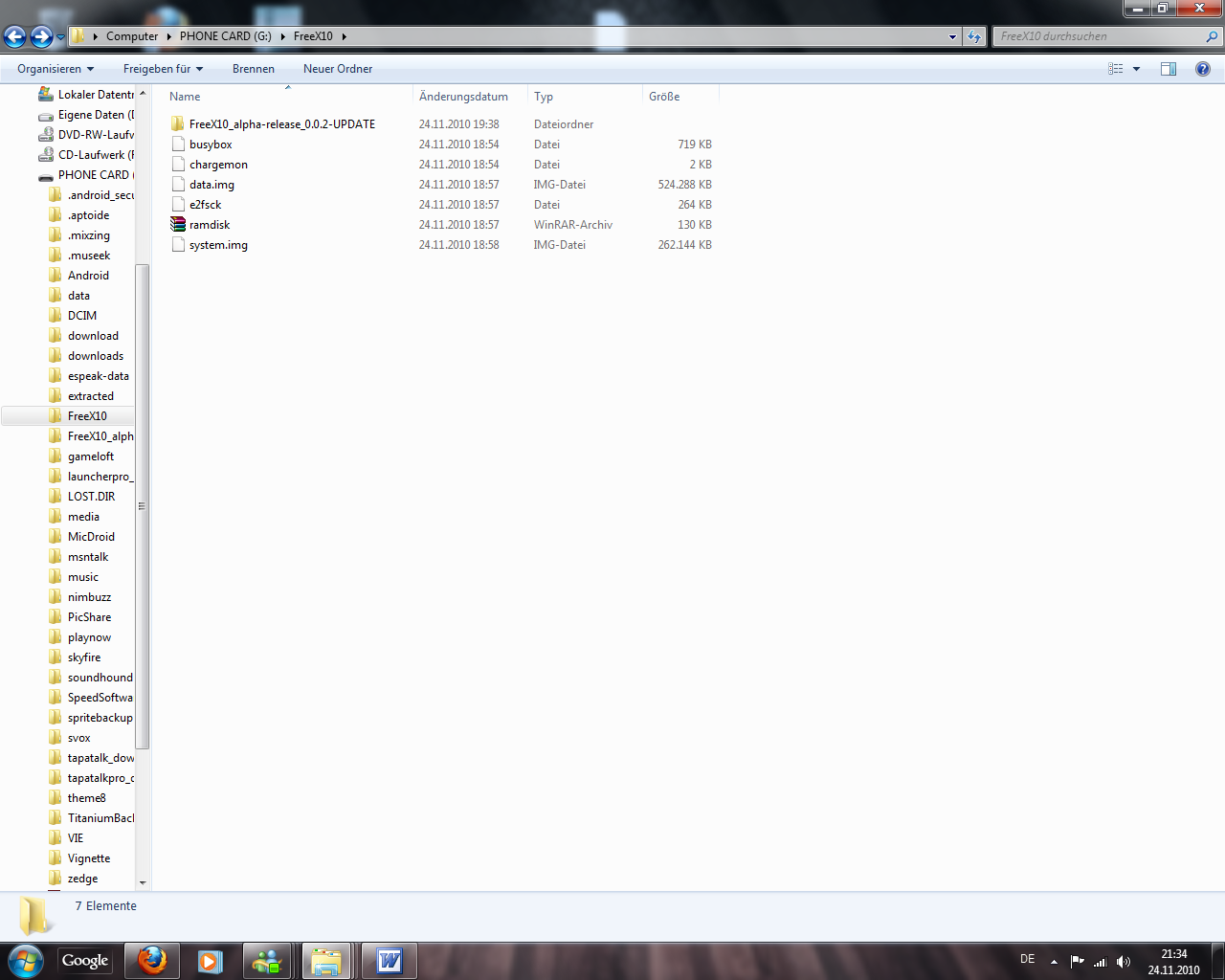1225x980 pixels.
Task: Sort by Größe column header
Action: click(680, 97)
